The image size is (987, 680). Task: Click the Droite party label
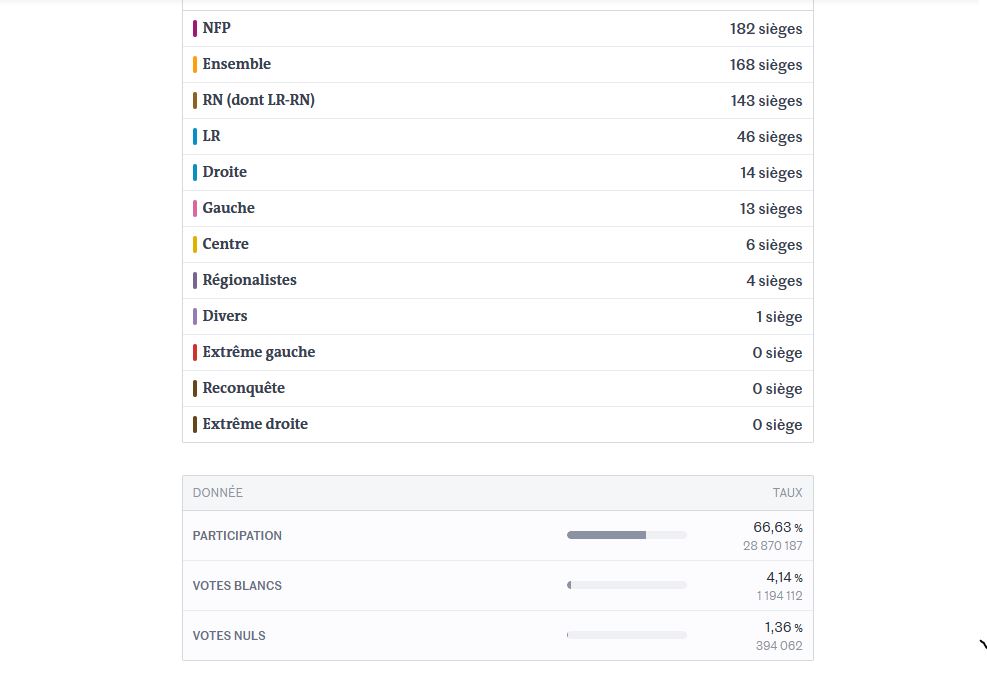tap(224, 172)
